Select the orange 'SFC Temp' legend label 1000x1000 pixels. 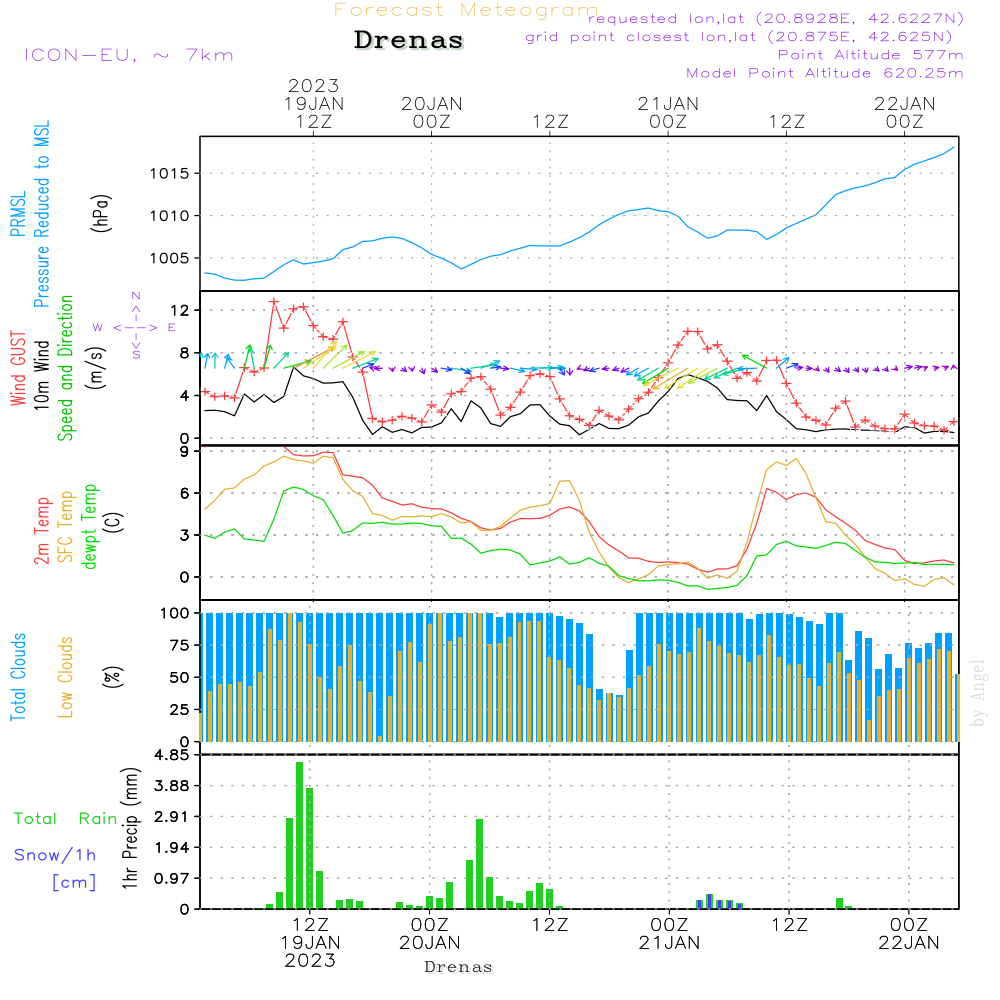66,527
